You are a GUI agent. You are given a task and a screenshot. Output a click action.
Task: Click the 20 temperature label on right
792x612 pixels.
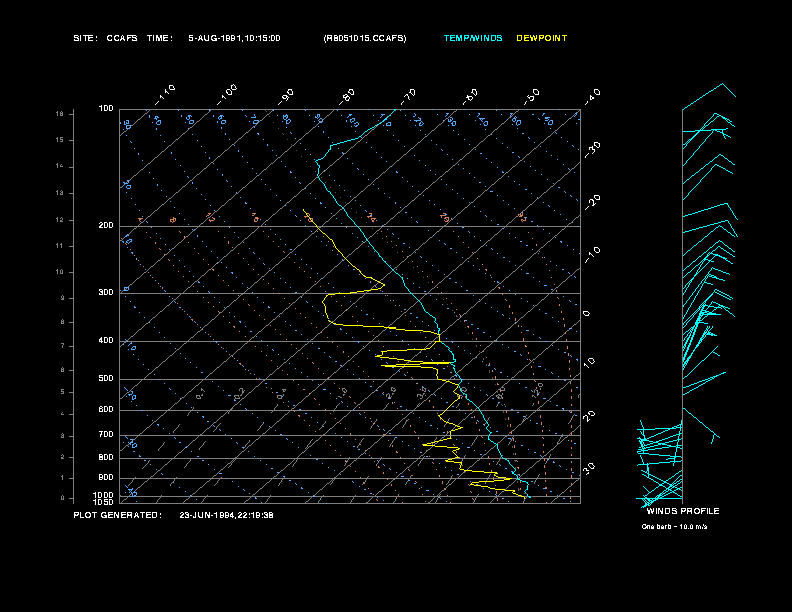coord(589,416)
